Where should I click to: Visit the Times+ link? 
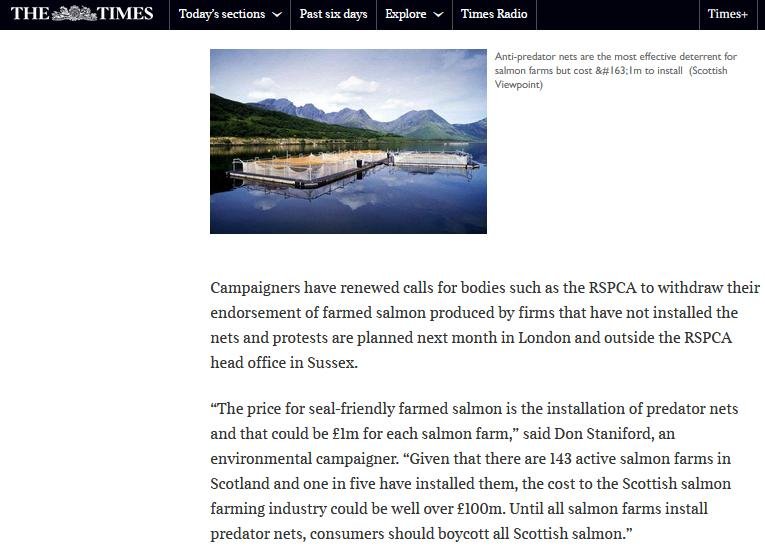point(727,14)
